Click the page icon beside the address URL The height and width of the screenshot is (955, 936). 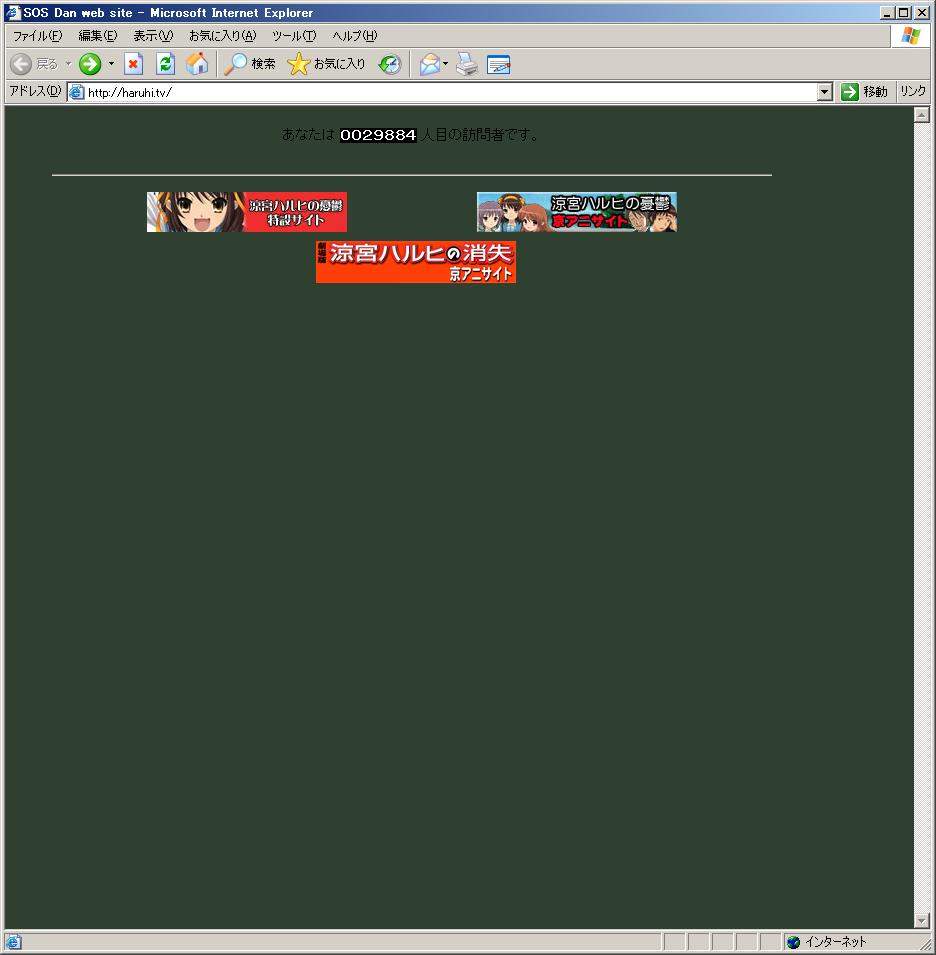(76, 93)
